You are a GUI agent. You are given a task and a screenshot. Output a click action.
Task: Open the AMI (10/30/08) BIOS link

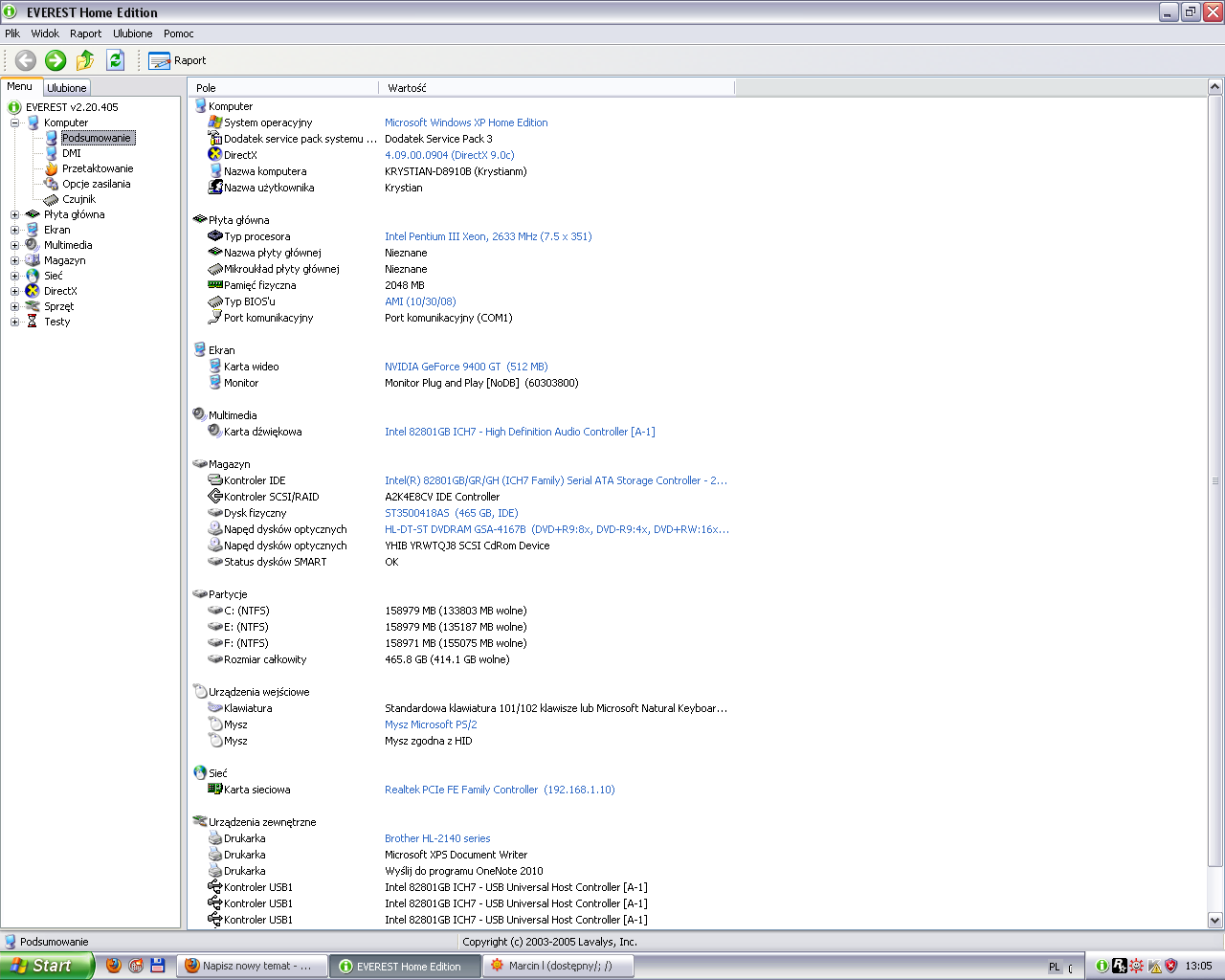[420, 301]
